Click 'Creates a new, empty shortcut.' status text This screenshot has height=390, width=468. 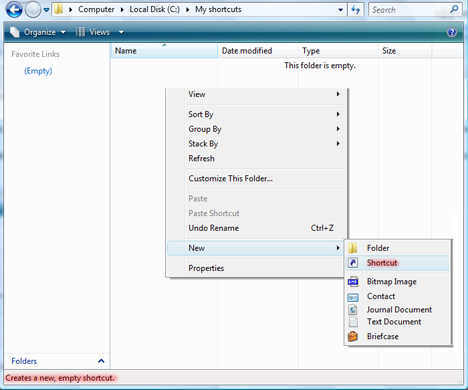click(x=60, y=378)
